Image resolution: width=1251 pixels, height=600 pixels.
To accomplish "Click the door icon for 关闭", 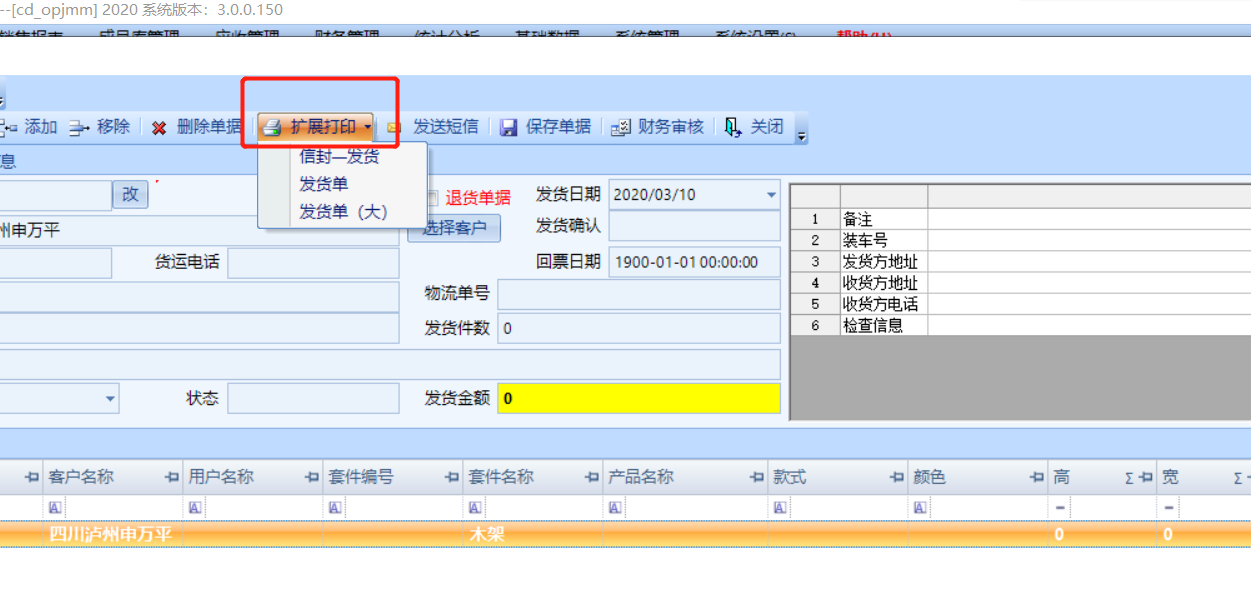I will pyautogui.click(x=733, y=128).
